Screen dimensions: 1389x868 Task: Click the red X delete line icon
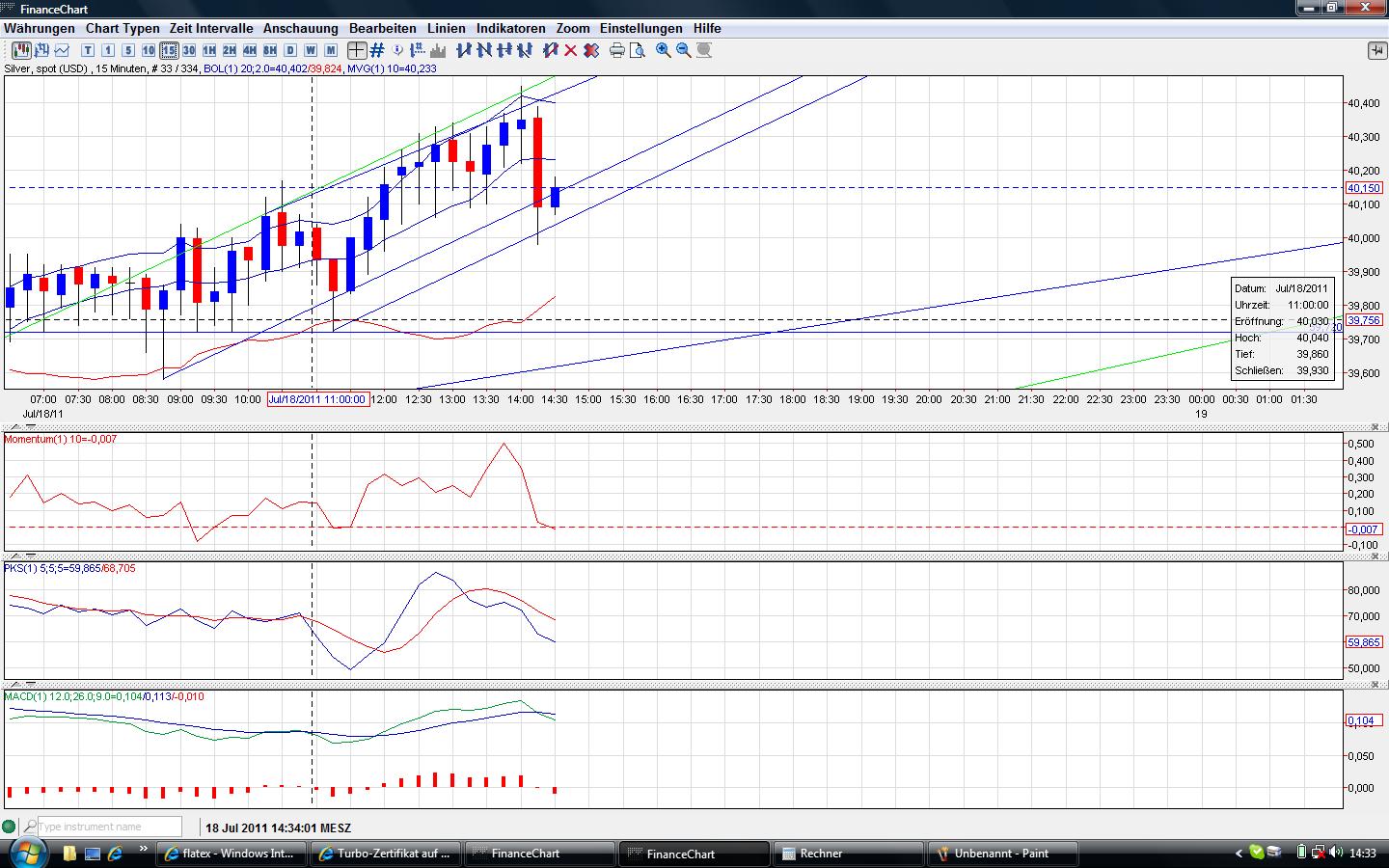[571, 50]
